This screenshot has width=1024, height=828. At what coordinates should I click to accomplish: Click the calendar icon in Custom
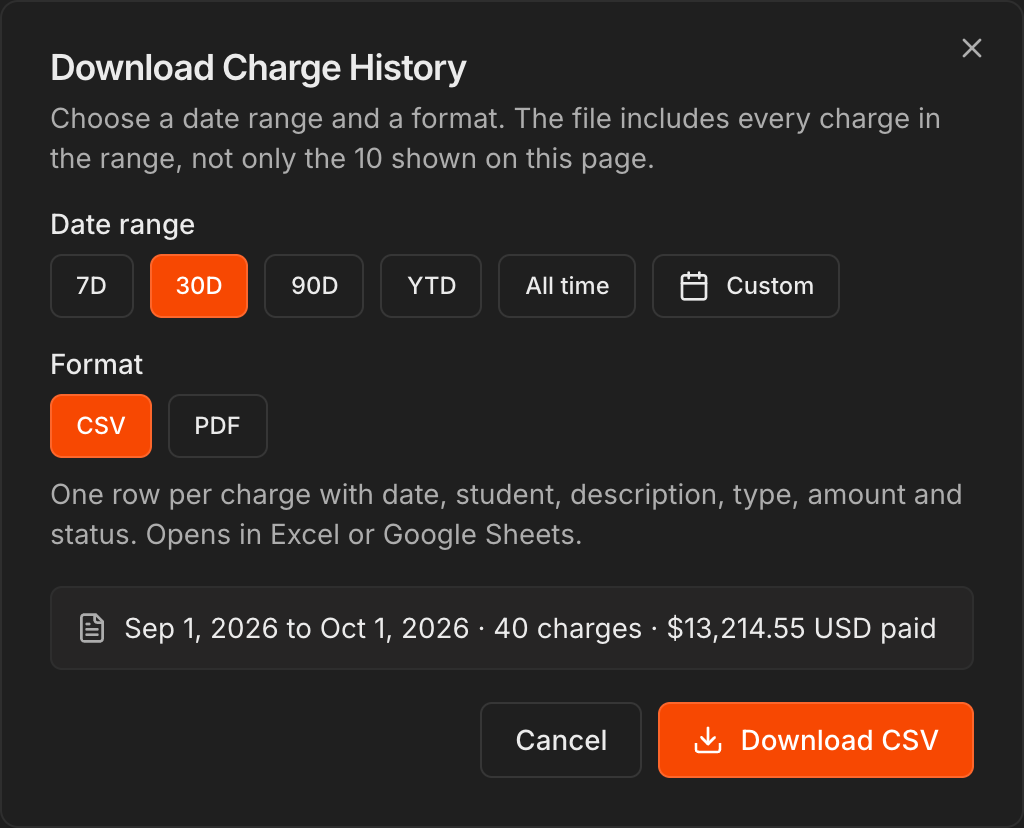click(694, 286)
